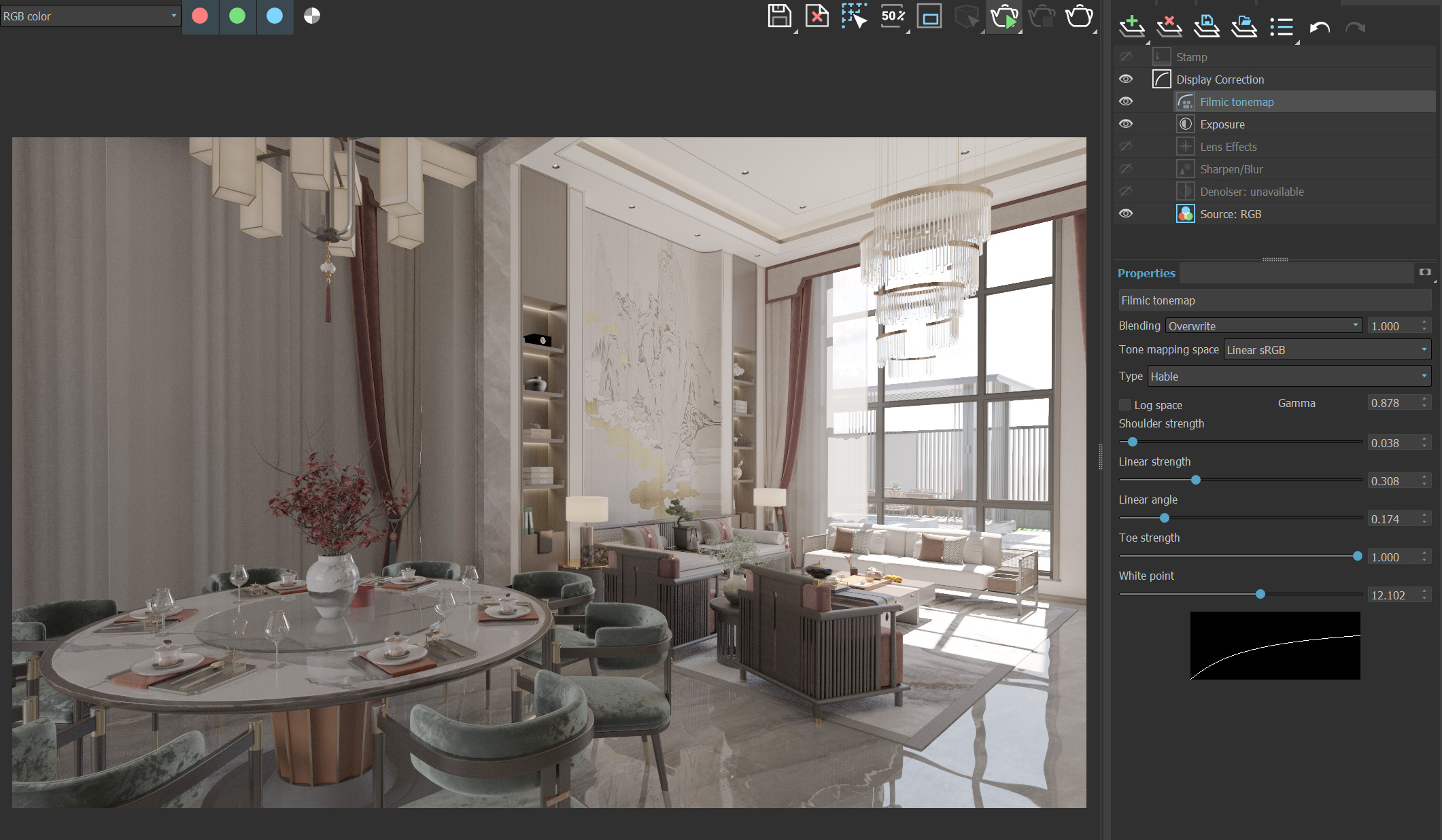The width and height of the screenshot is (1442, 840).
Task: Select the Sharpen/Blur layer row
Action: (x=1275, y=169)
